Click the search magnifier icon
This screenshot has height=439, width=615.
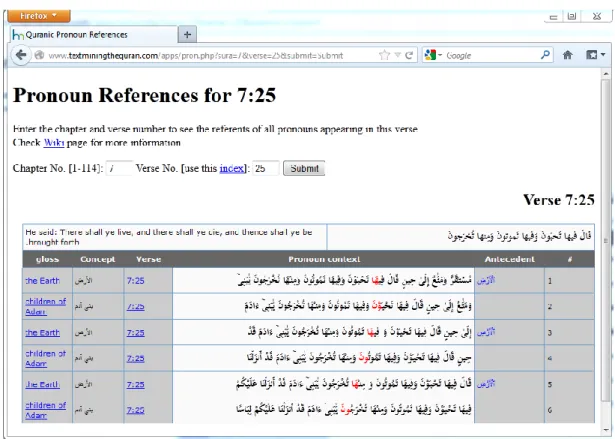(x=545, y=55)
